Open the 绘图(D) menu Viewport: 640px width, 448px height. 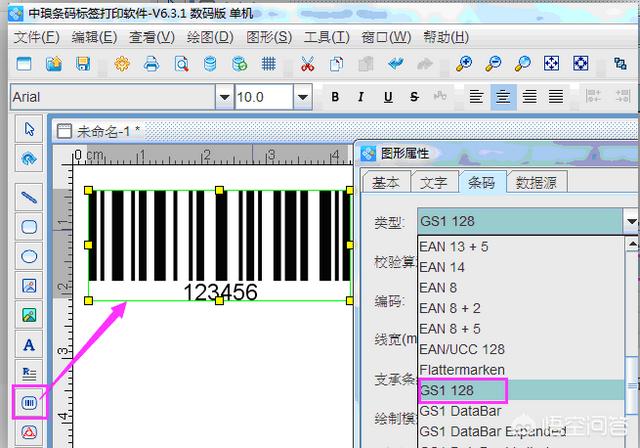point(210,38)
